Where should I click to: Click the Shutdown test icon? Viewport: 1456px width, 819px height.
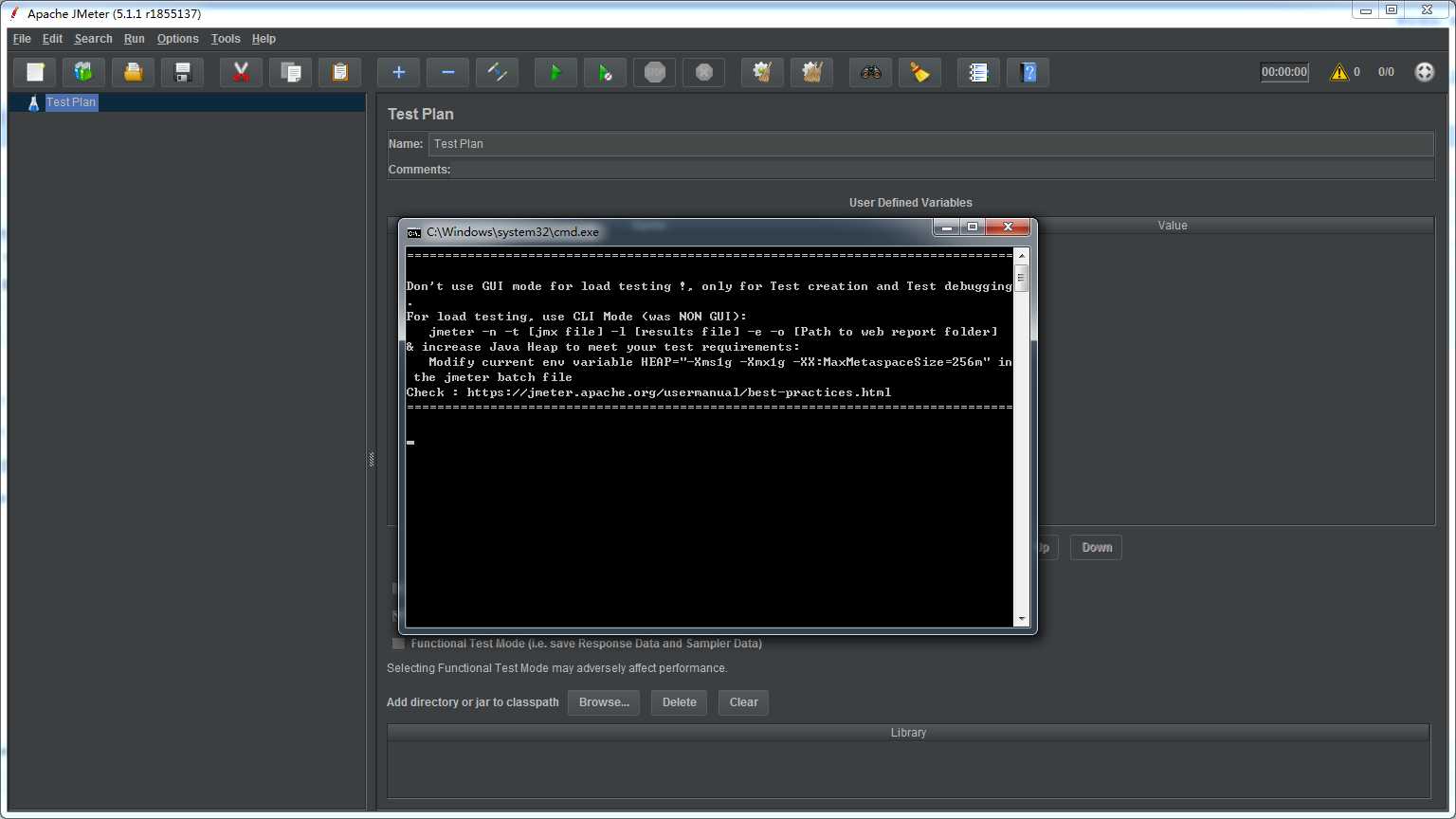coord(704,72)
